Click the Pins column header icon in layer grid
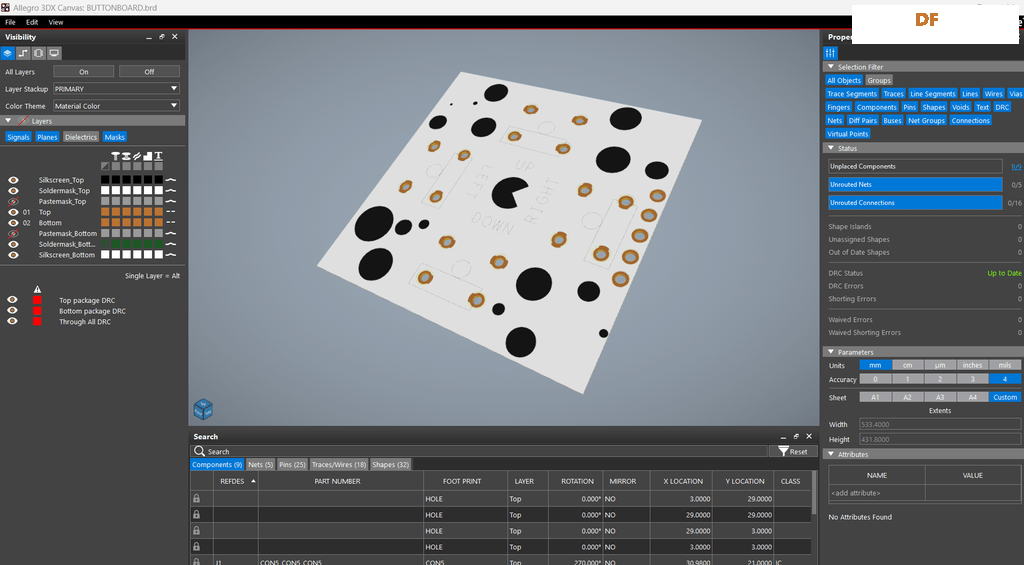This screenshot has width=1024, height=565. point(115,156)
